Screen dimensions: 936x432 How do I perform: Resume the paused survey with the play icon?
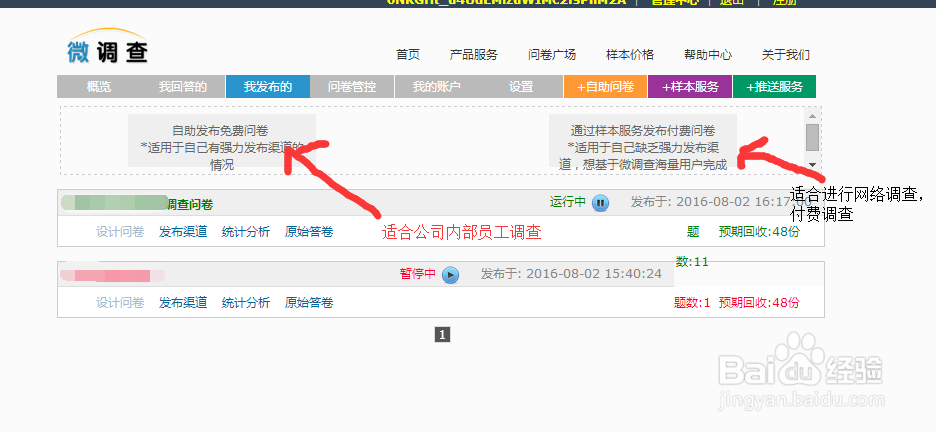click(451, 275)
